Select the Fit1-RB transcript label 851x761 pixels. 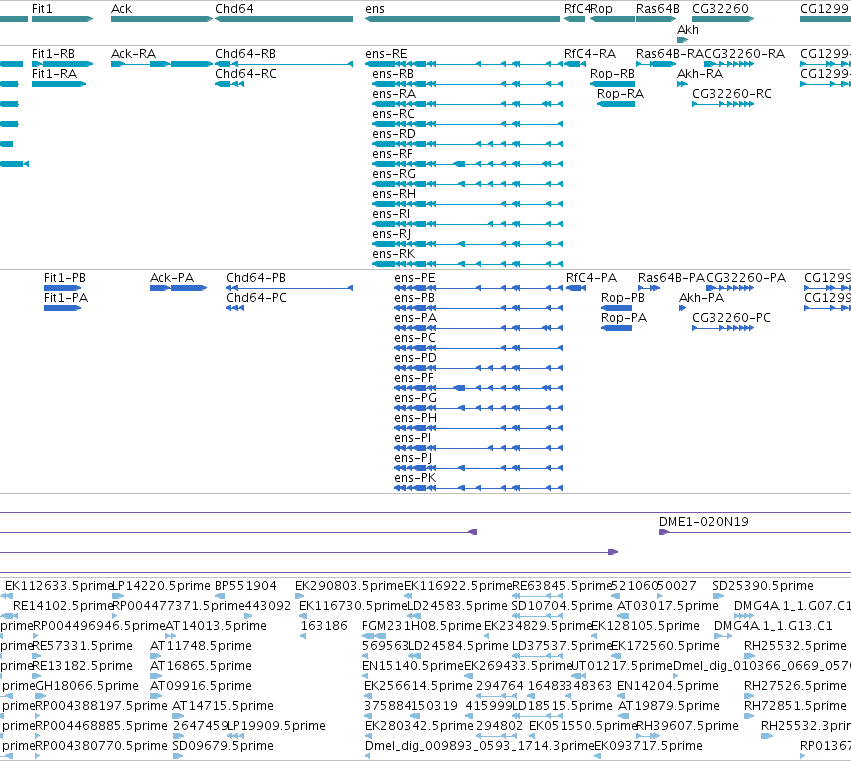[53, 54]
